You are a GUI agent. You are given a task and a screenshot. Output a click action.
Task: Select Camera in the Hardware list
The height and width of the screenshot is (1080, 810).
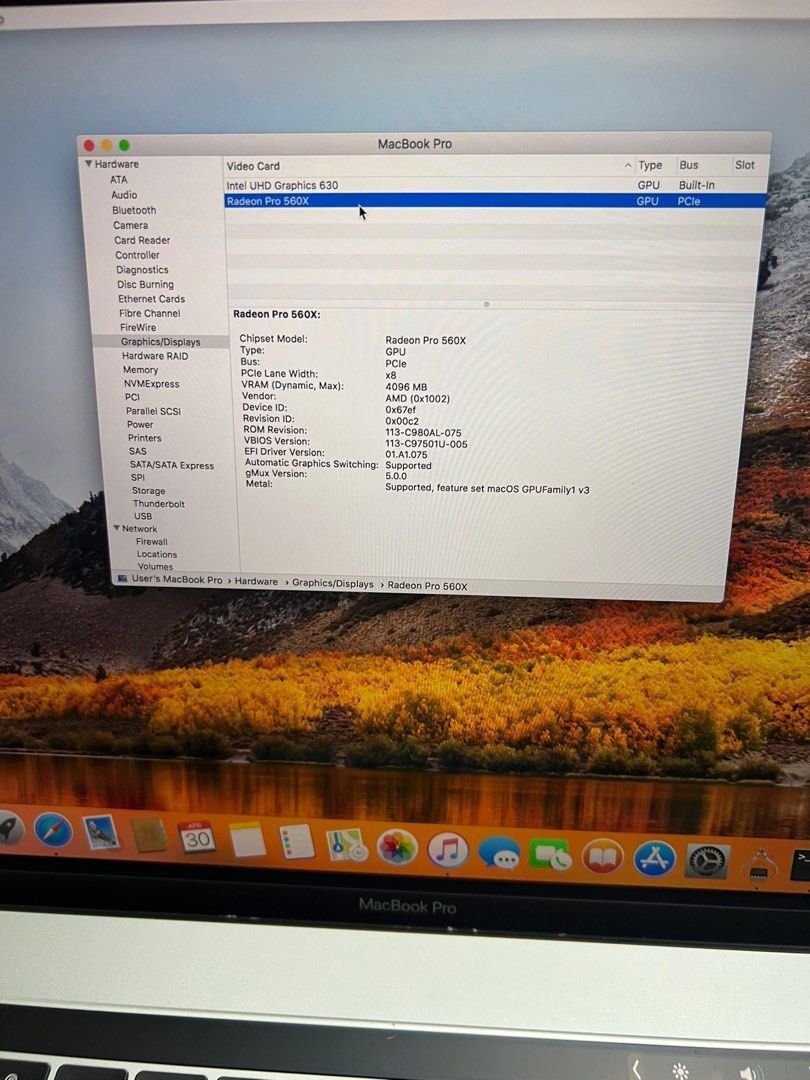pos(131,225)
